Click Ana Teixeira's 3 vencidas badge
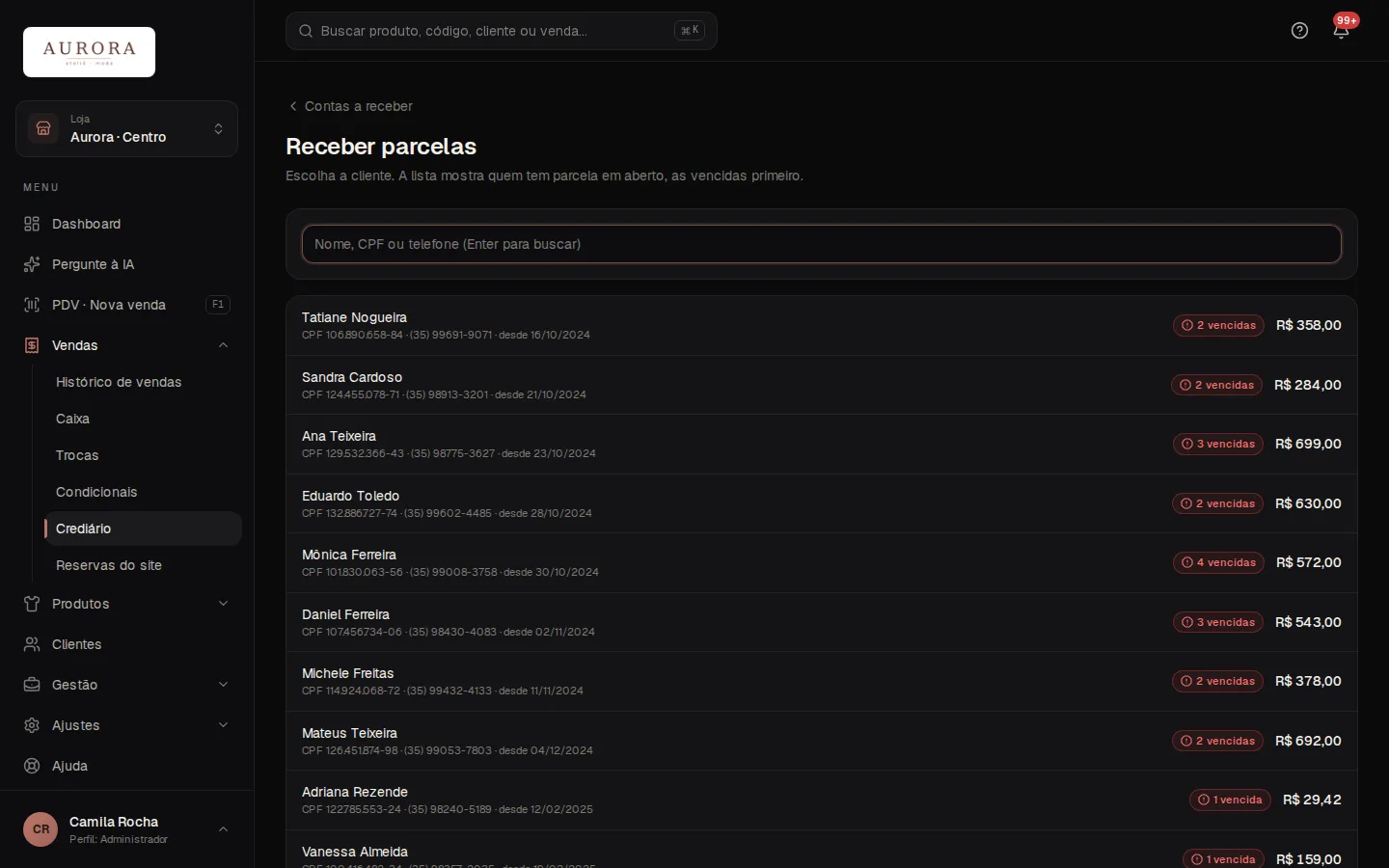The image size is (1389, 868). 1218,445
